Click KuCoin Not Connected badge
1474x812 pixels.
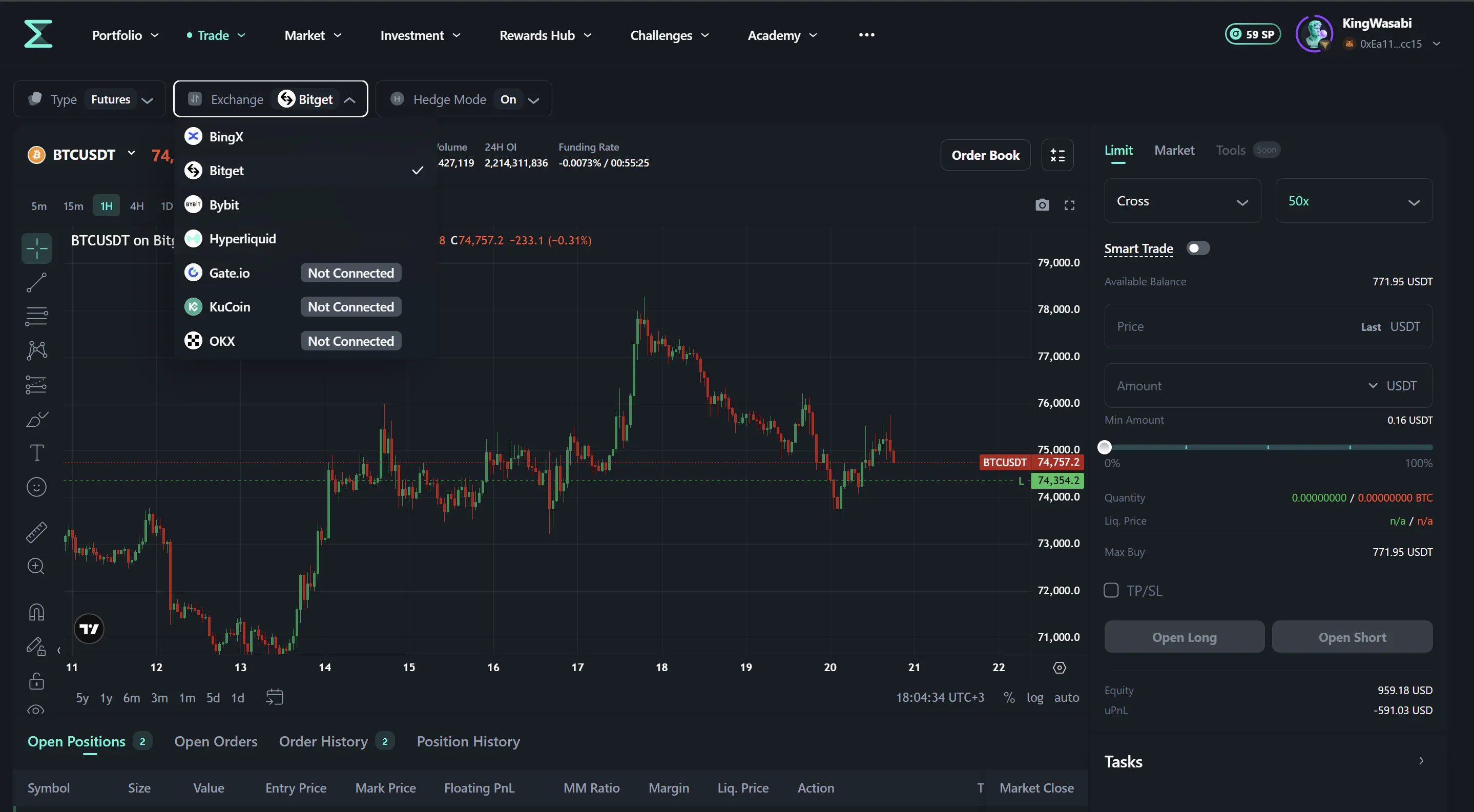[351, 307]
